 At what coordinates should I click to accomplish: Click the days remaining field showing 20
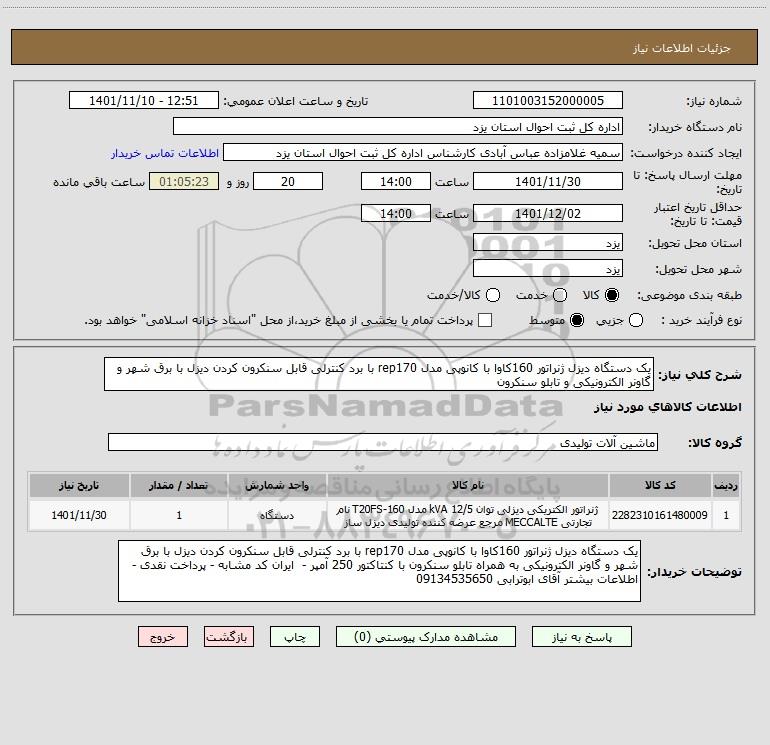click(288, 181)
